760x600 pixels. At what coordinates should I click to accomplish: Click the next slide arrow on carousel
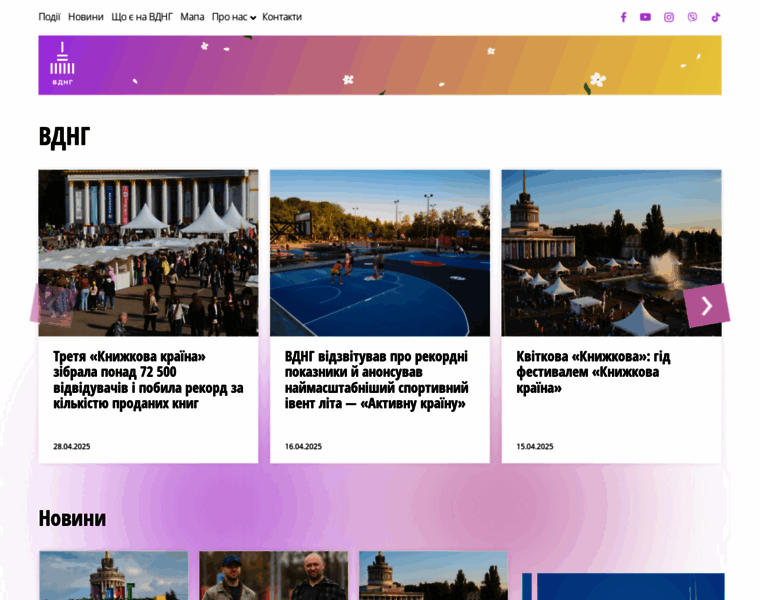coord(706,305)
